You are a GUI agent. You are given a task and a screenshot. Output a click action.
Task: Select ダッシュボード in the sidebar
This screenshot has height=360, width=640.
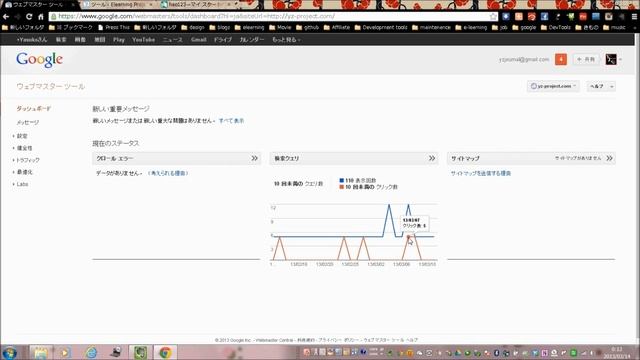(x=34, y=109)
